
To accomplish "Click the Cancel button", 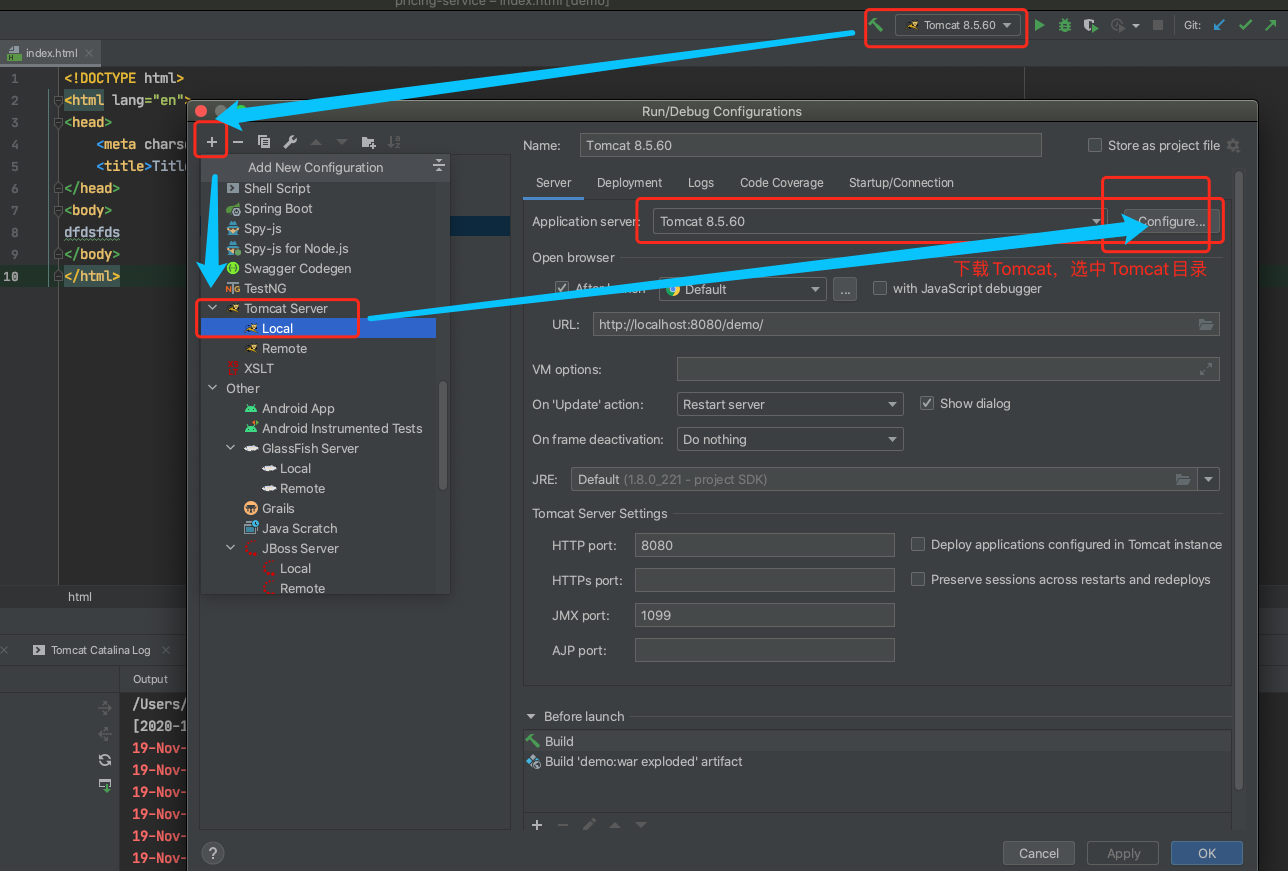I will (x=1039, y=853).
